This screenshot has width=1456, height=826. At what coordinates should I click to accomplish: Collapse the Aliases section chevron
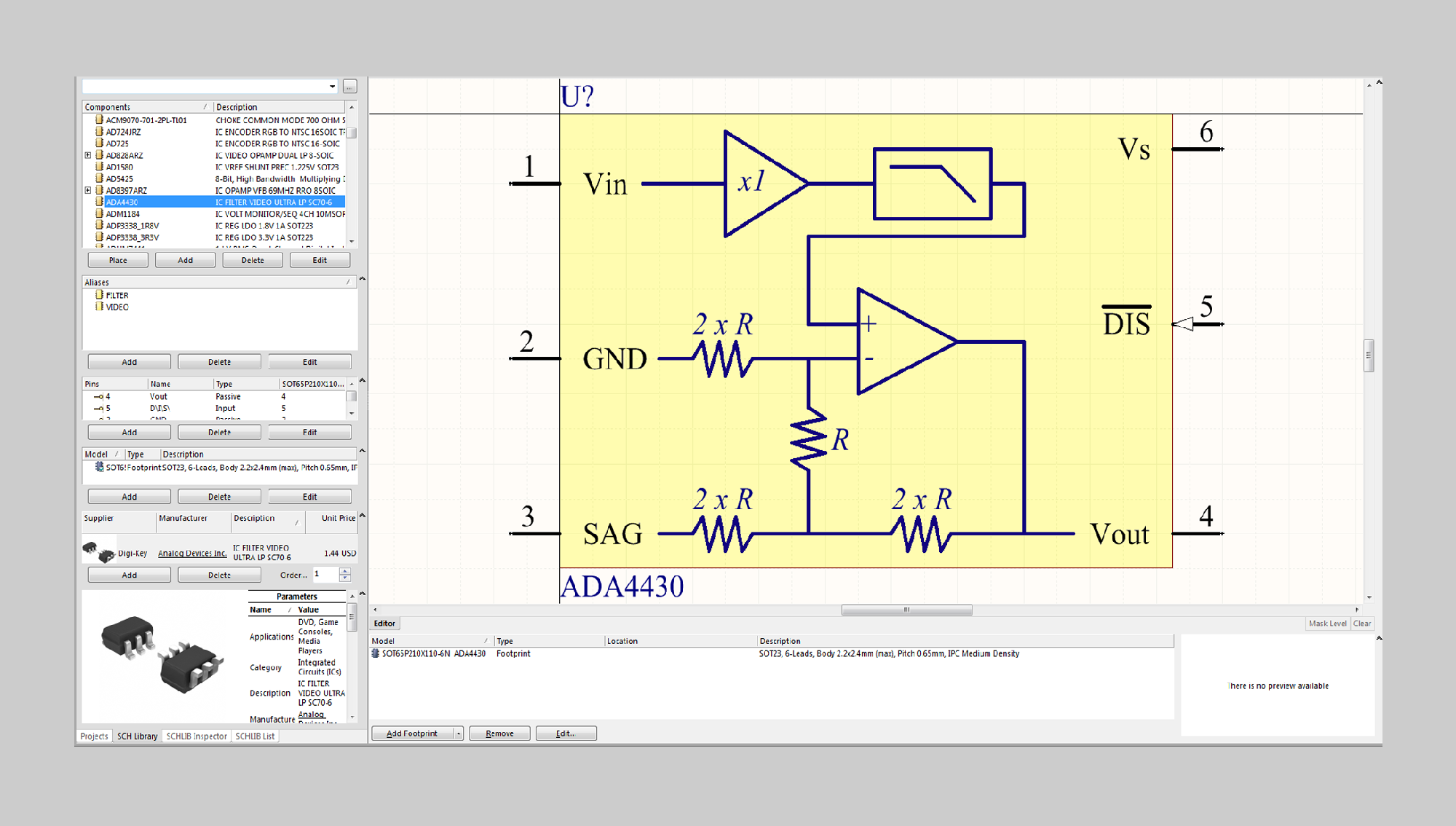(362, 279)
